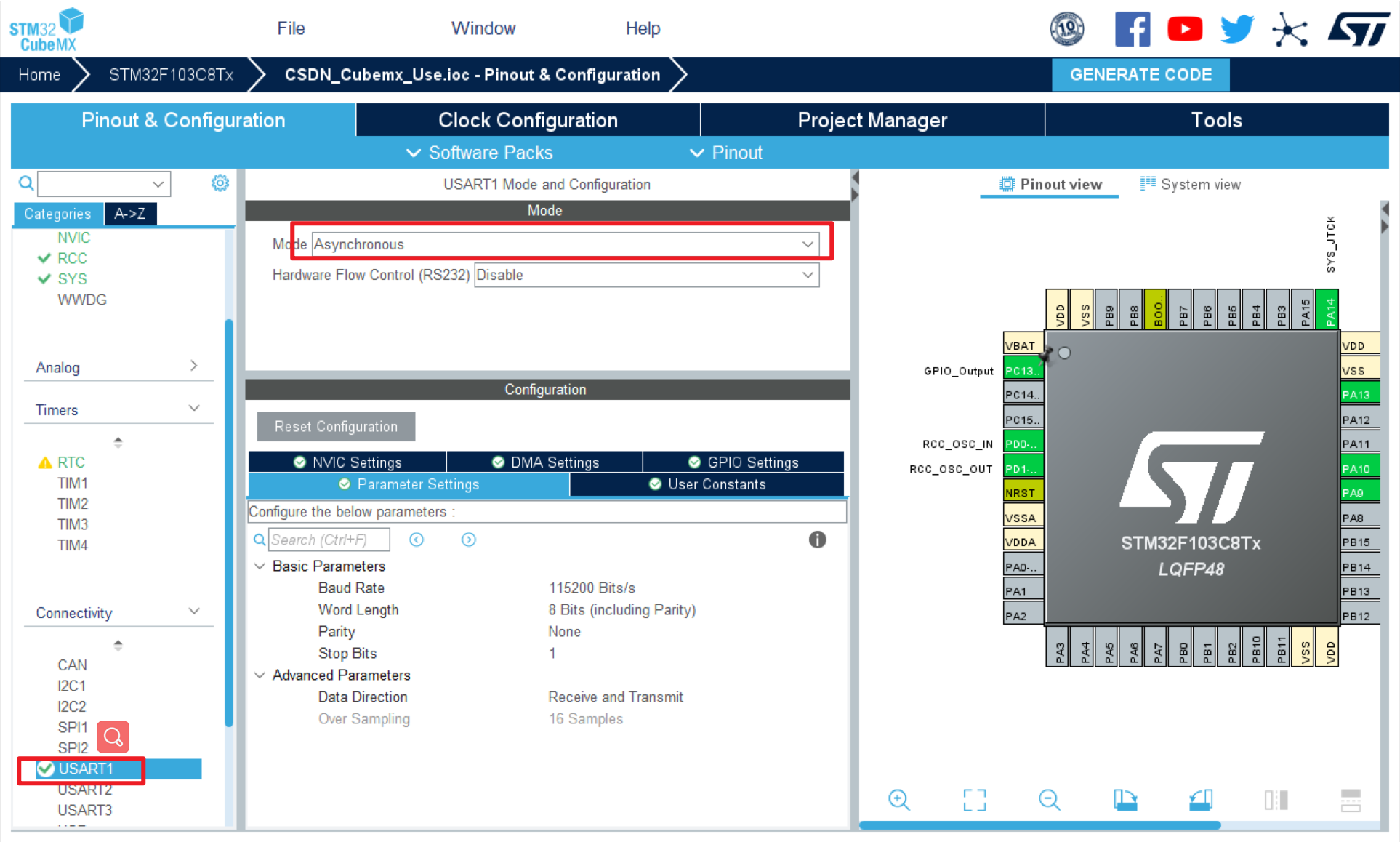The width and height of the screenshot is (1400, 842).
Task: Open the gear settings icon in categories panel
Action: (x=220, y=183)
